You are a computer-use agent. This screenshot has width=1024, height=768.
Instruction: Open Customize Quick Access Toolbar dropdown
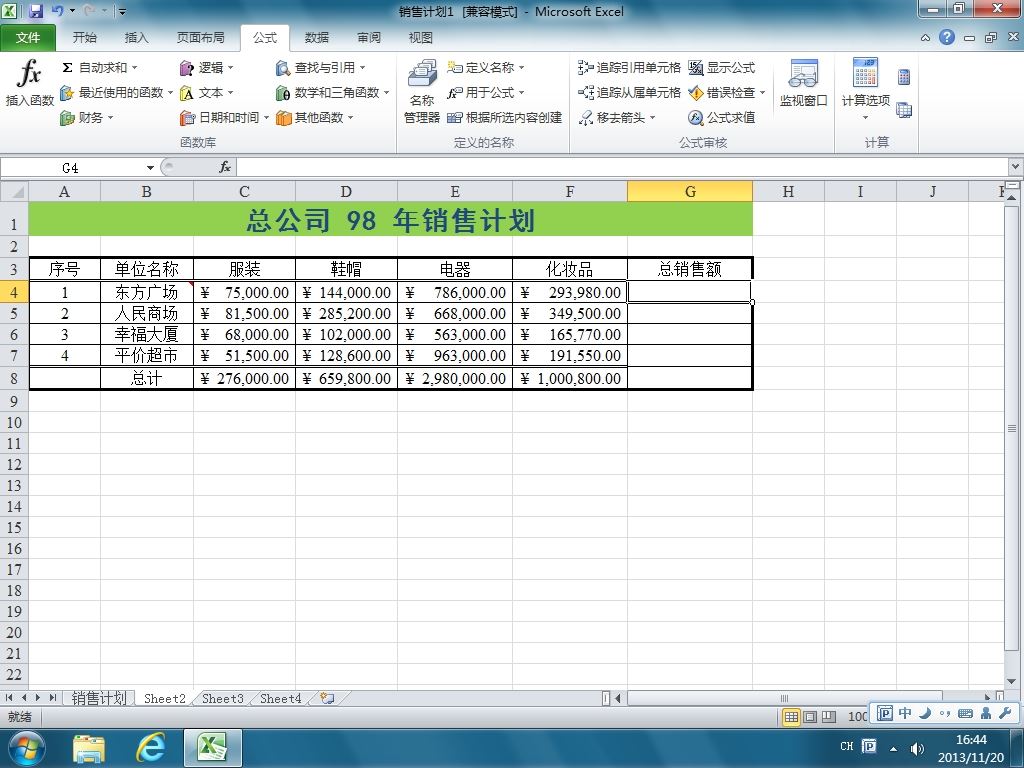pyautogui.click(x=121, y=11)
